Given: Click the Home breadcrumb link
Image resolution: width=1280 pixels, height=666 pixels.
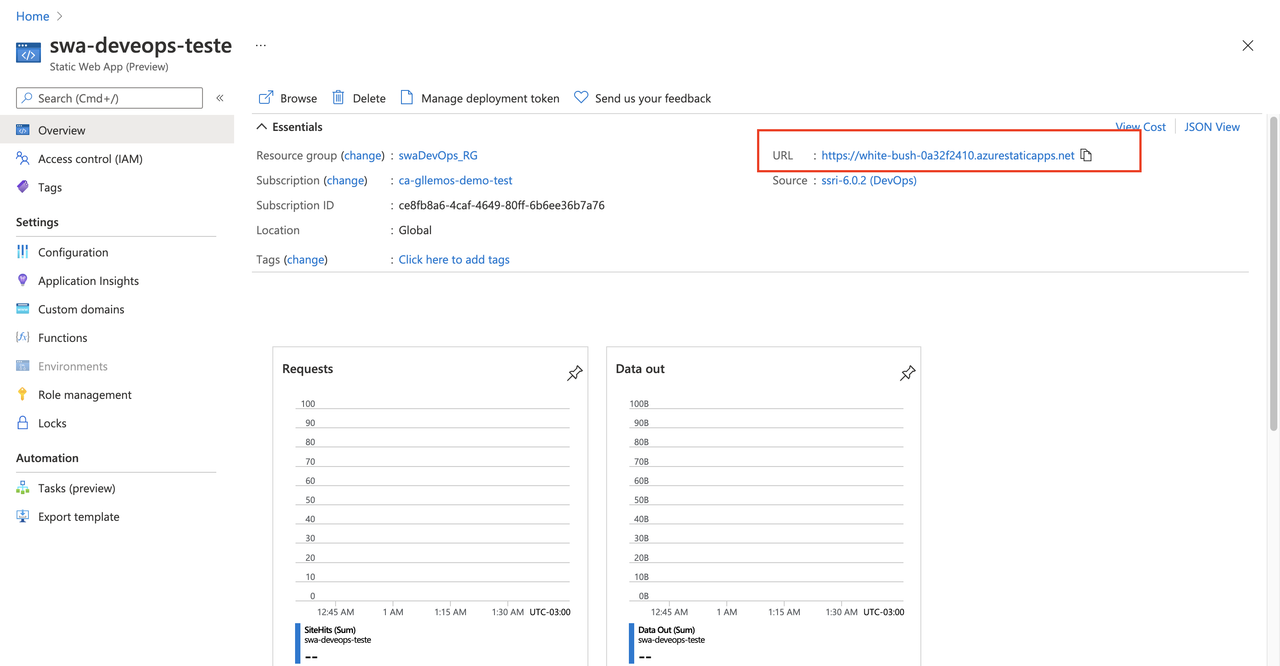Looking at the screenshot, I should [33, 16].
